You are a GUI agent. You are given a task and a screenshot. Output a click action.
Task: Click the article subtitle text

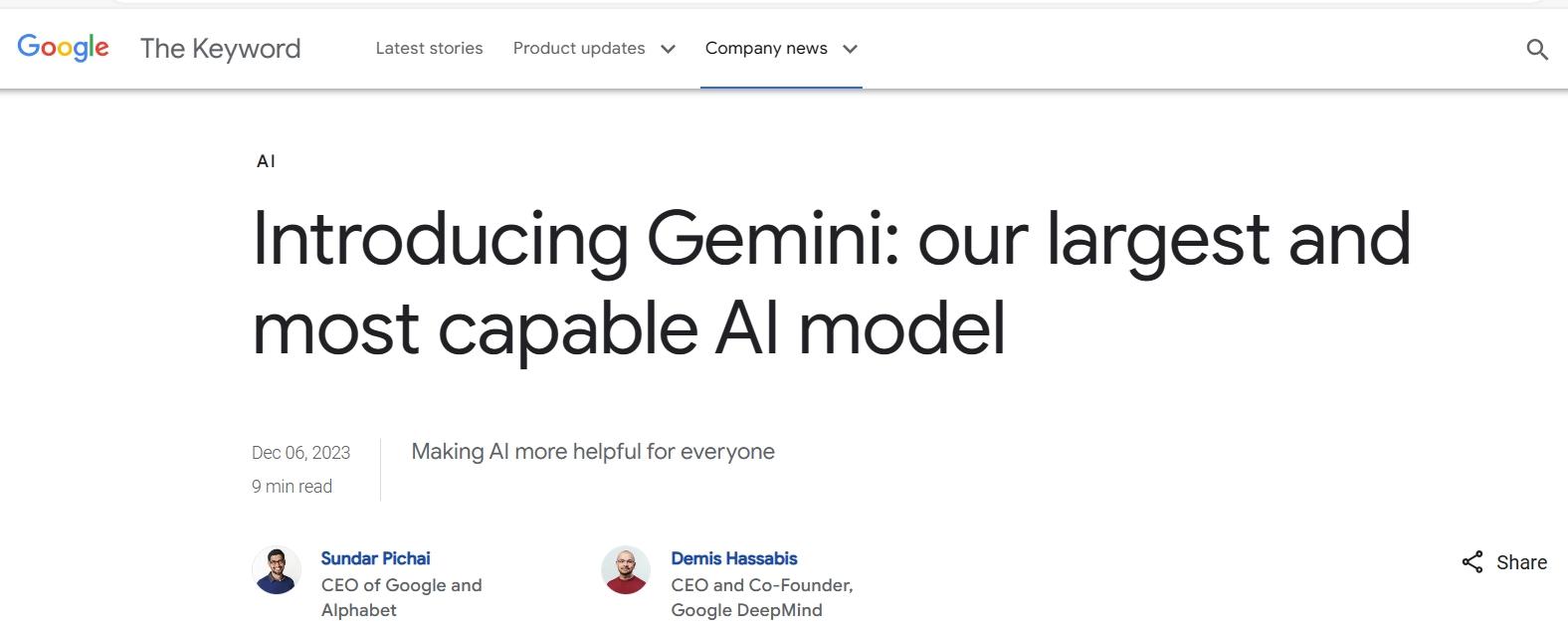click(x=593, y=451)
